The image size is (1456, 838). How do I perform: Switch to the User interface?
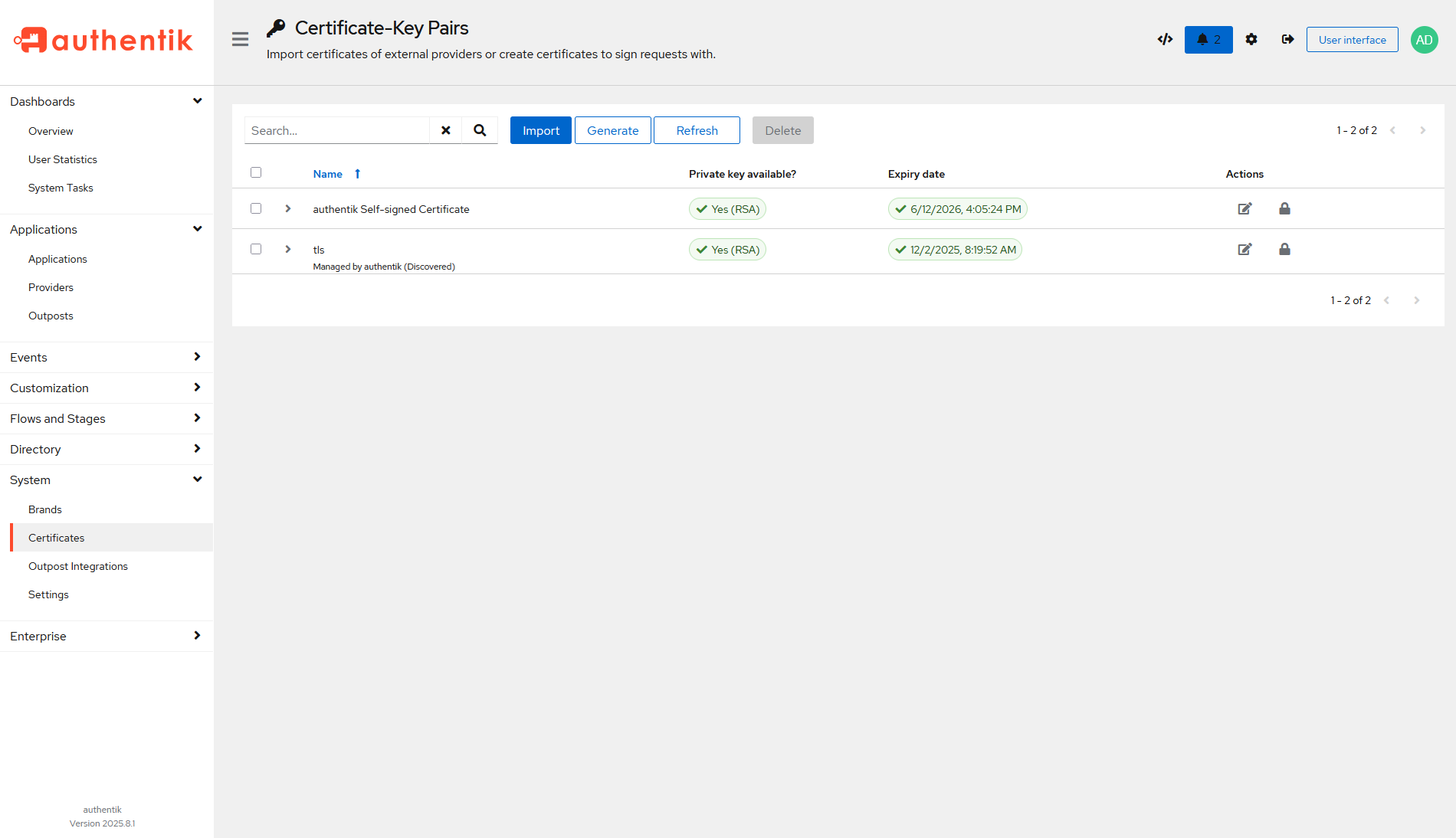tap(1351, 39)
